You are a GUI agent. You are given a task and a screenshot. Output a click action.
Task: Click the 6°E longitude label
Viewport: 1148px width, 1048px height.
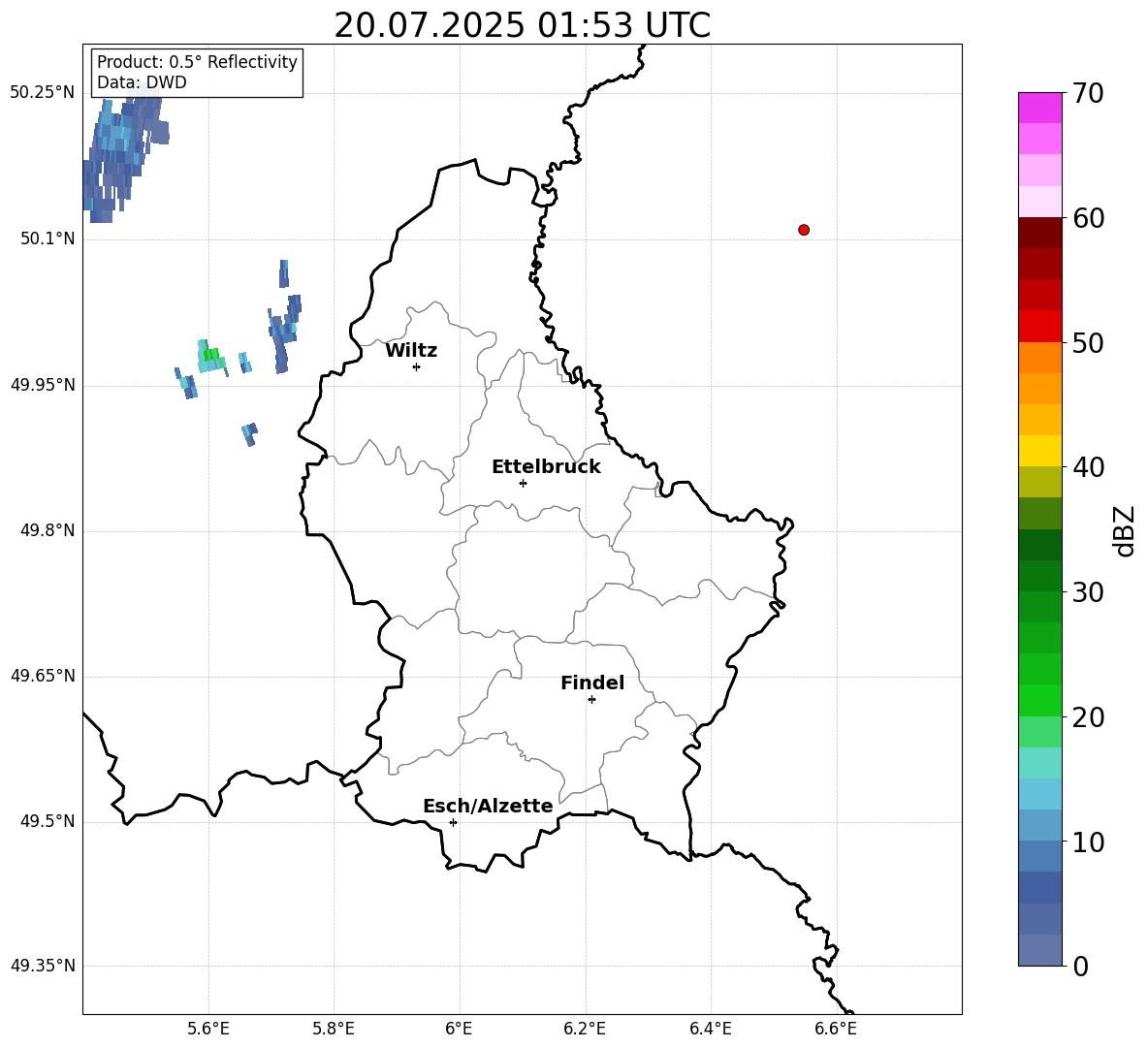(459, 1029)
